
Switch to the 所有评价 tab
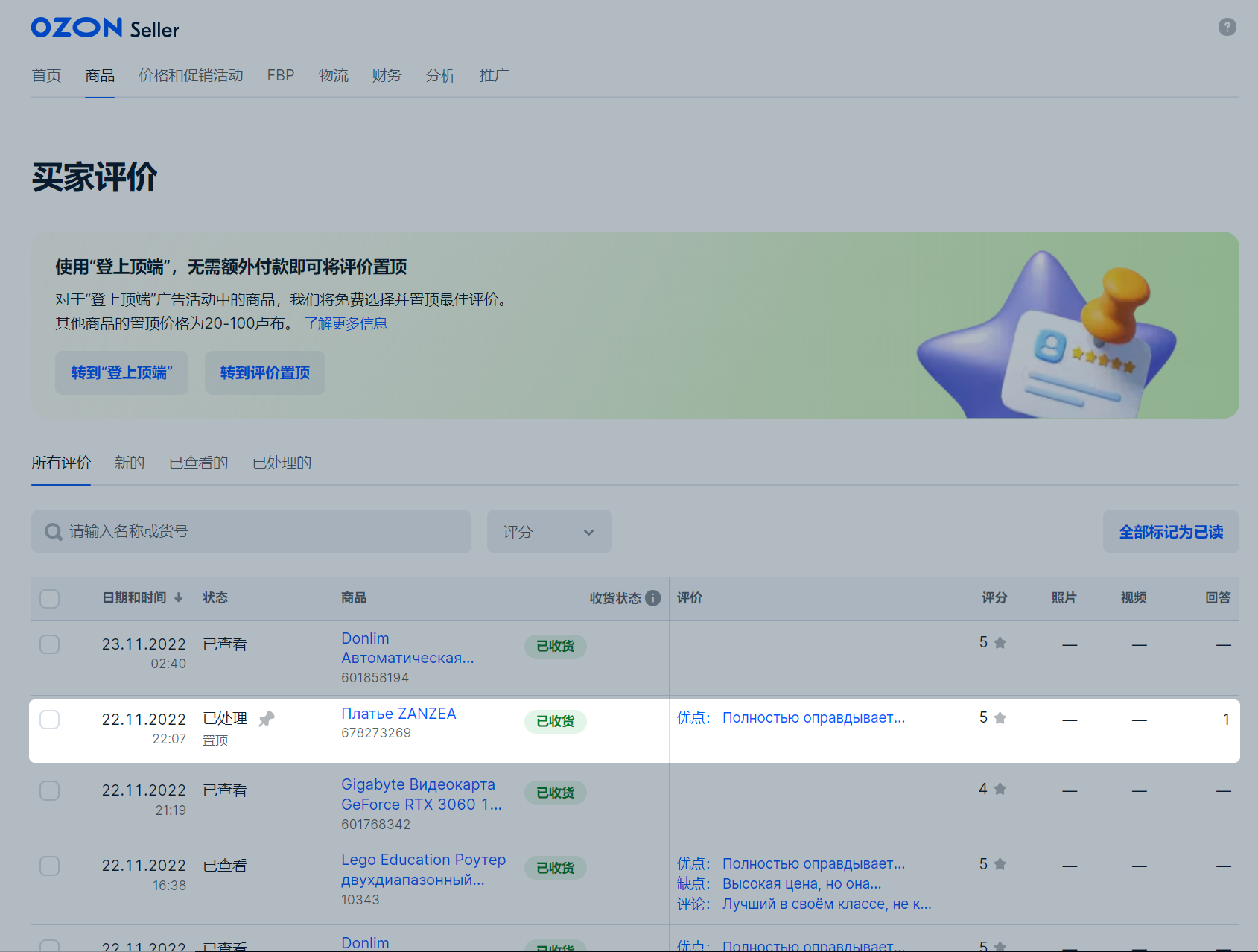[x=61, y=463]
